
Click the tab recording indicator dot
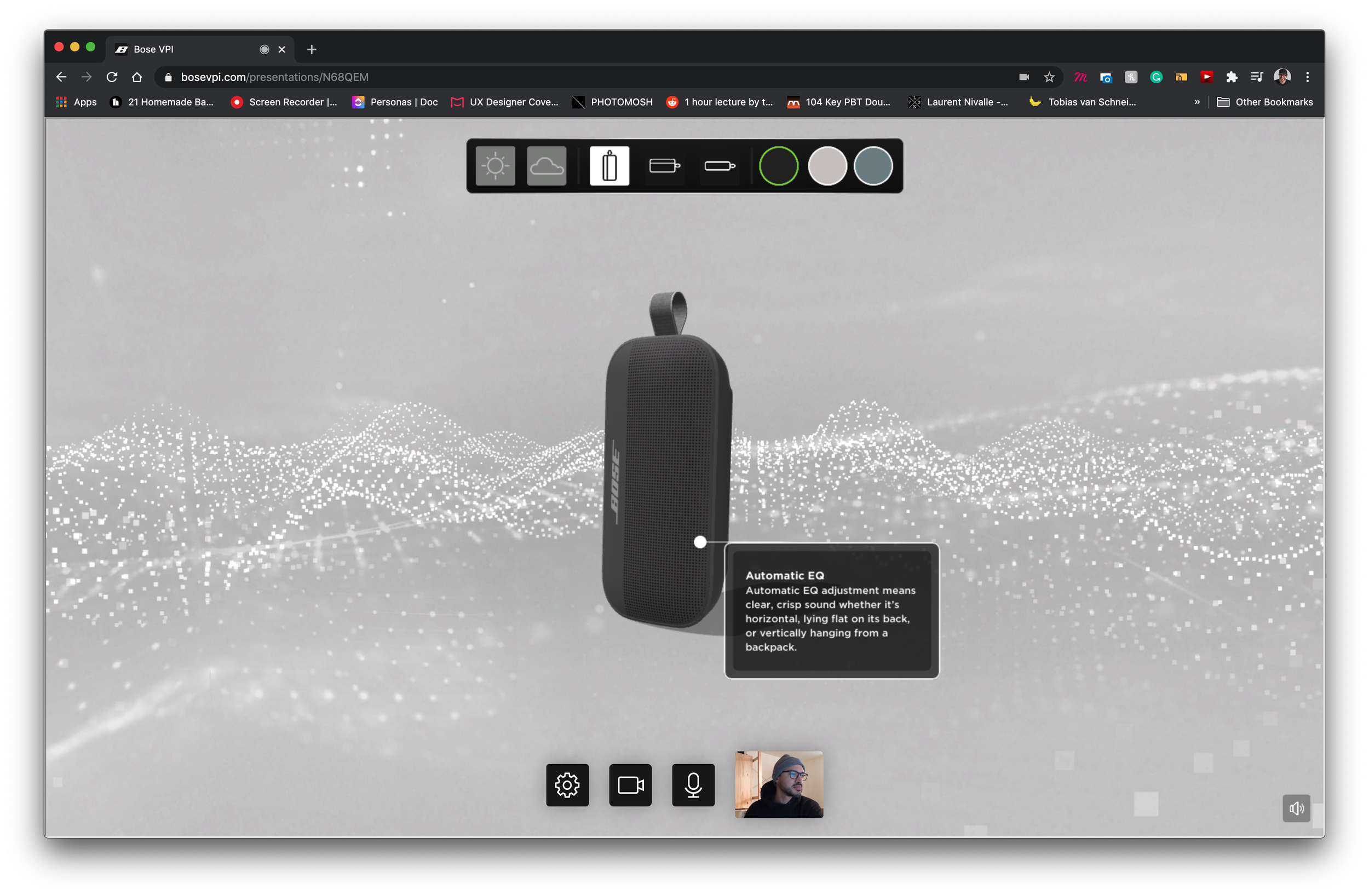(x=264, y=49)
